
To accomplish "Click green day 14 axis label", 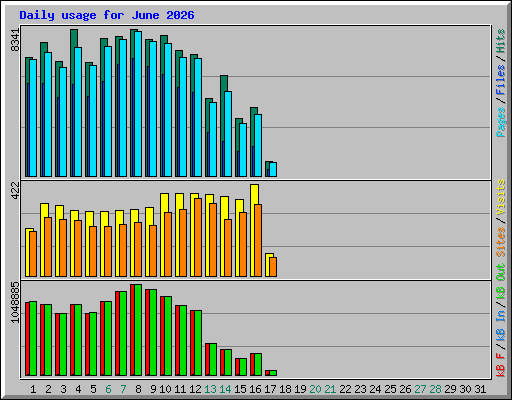I will [225, 389].
